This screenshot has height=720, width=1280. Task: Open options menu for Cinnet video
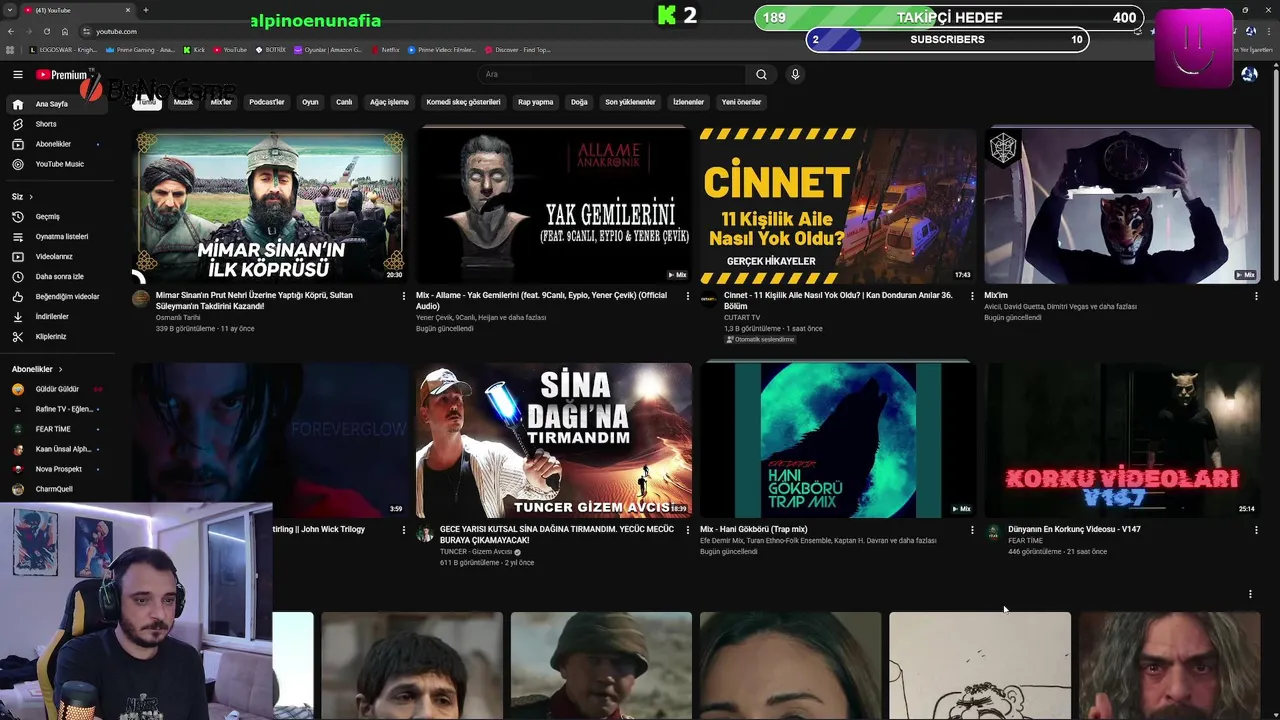click(x=972, y=296)
